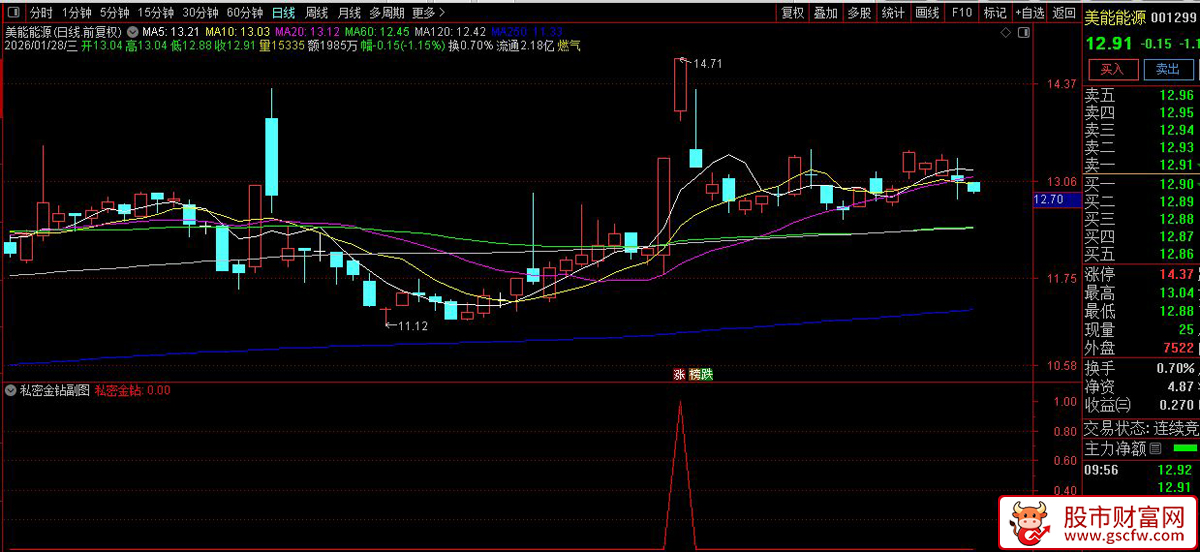Click the 榜 marker below the chart
Viewport: 1200px width, 552px height.
point(694,375)
